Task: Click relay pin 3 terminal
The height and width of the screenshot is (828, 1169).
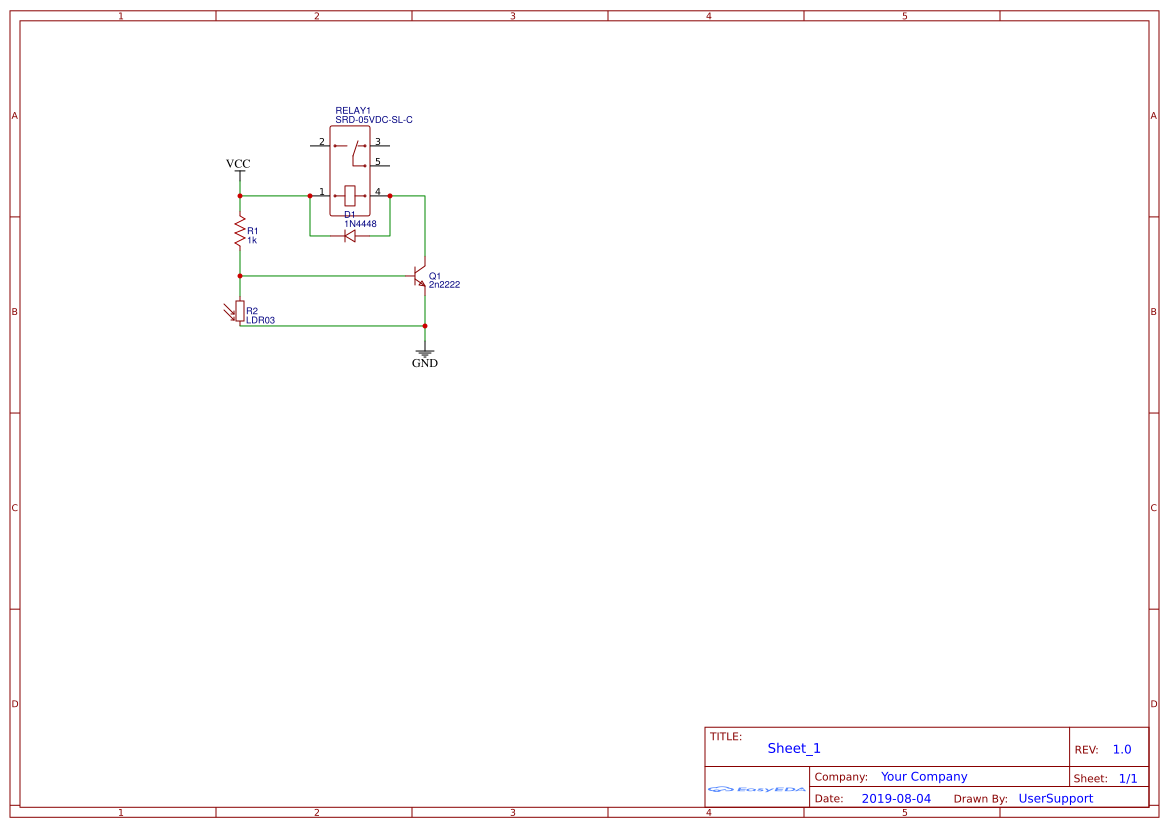Action: point(379,144)
